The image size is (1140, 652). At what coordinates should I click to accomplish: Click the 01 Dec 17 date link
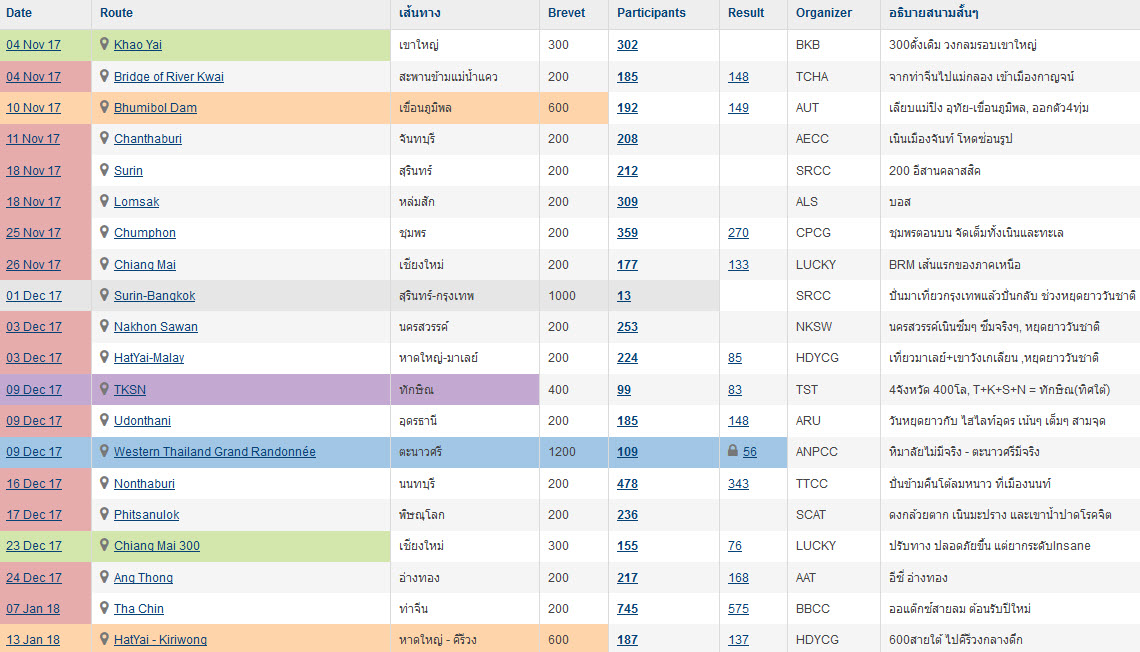[x=34, y=296]
